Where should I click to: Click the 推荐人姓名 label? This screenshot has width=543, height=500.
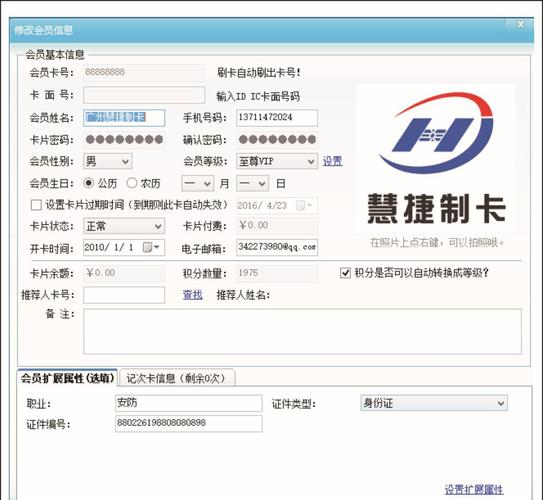(x=243, y=295)
